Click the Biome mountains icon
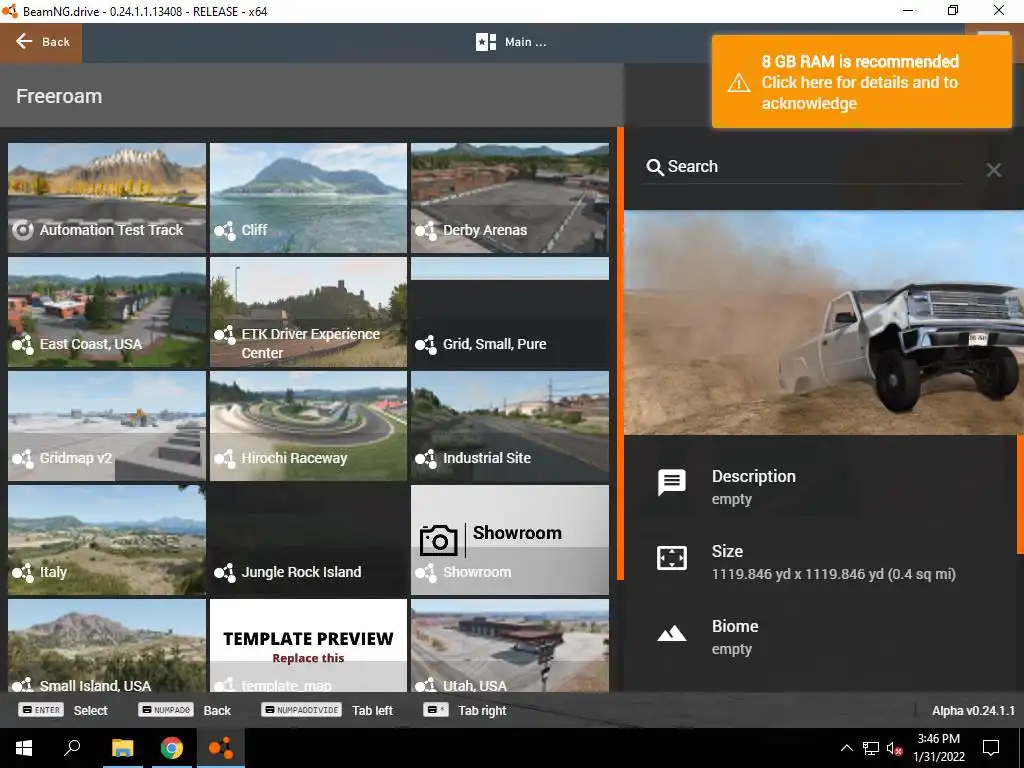1024x768 pixels. (x=671, y=633)
